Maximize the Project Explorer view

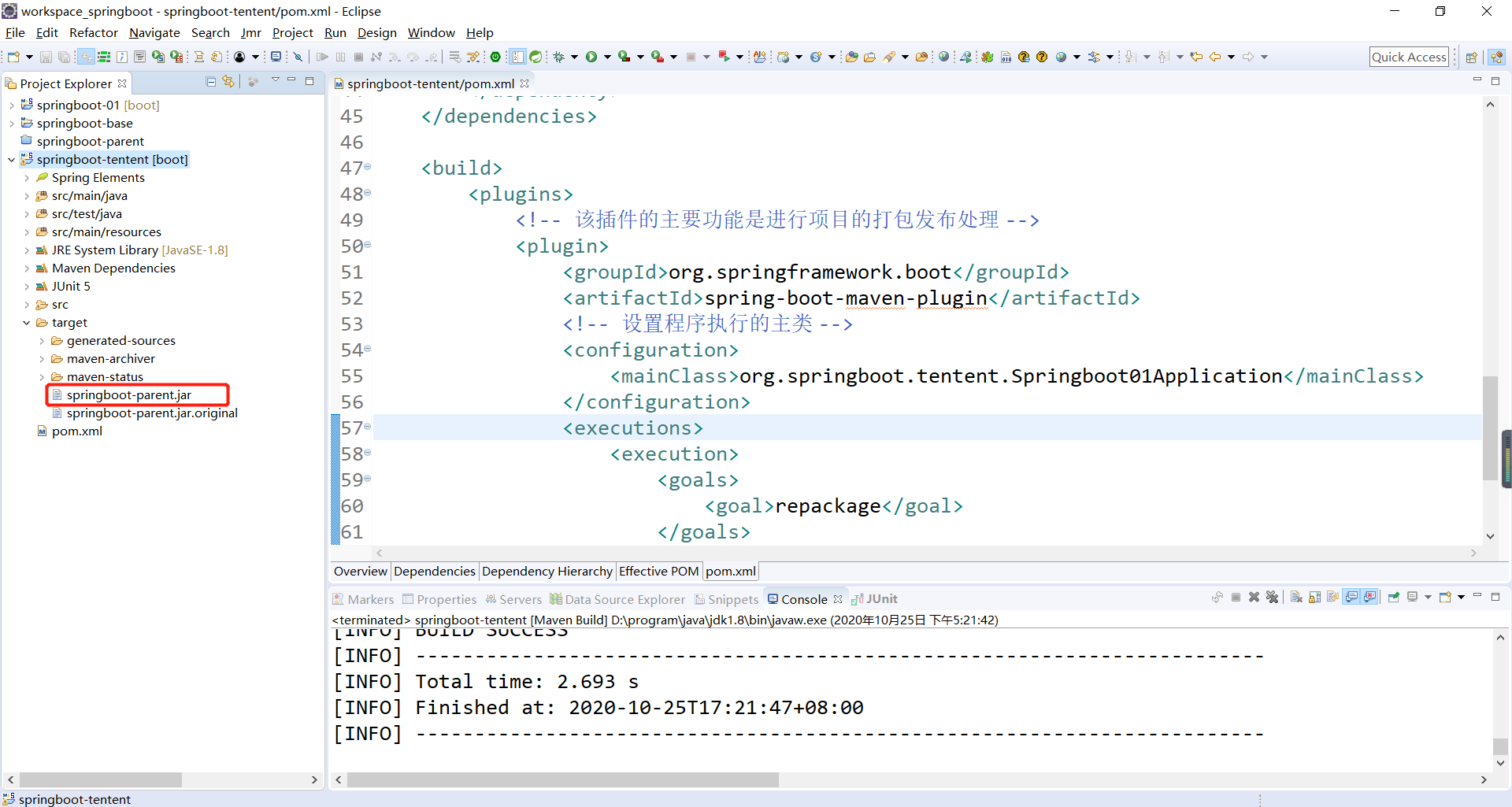(x=309, y=81)
